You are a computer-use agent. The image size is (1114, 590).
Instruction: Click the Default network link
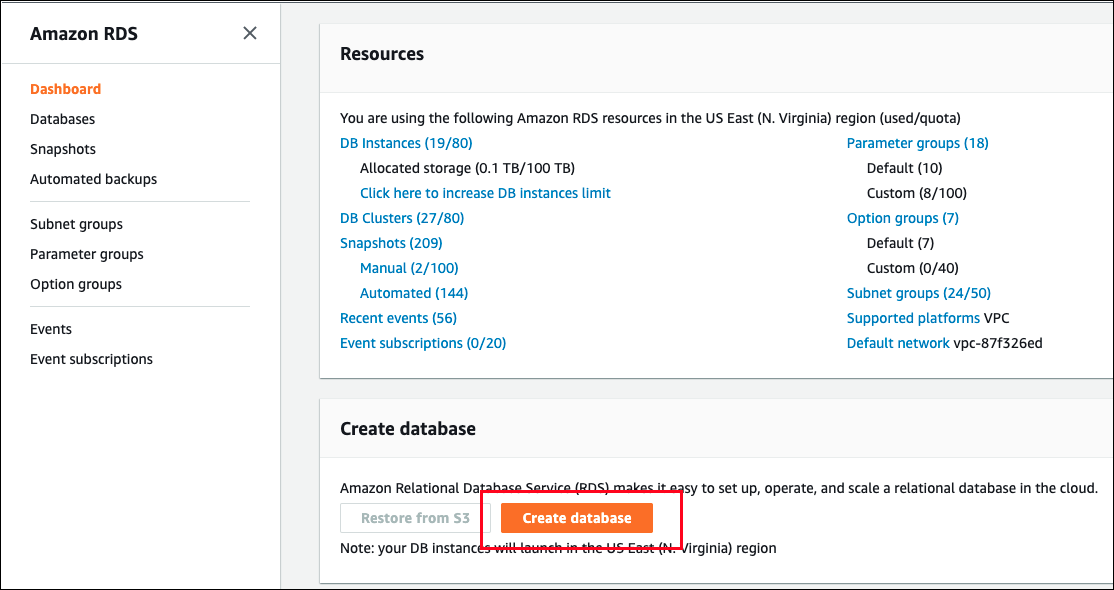tap(898, 343)
